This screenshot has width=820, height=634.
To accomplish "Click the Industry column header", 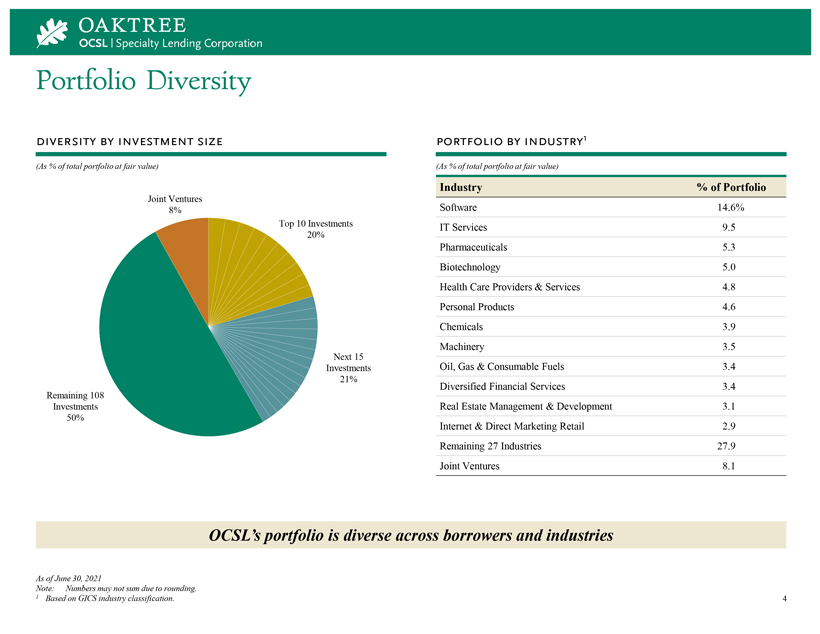I will pos(461,187).
